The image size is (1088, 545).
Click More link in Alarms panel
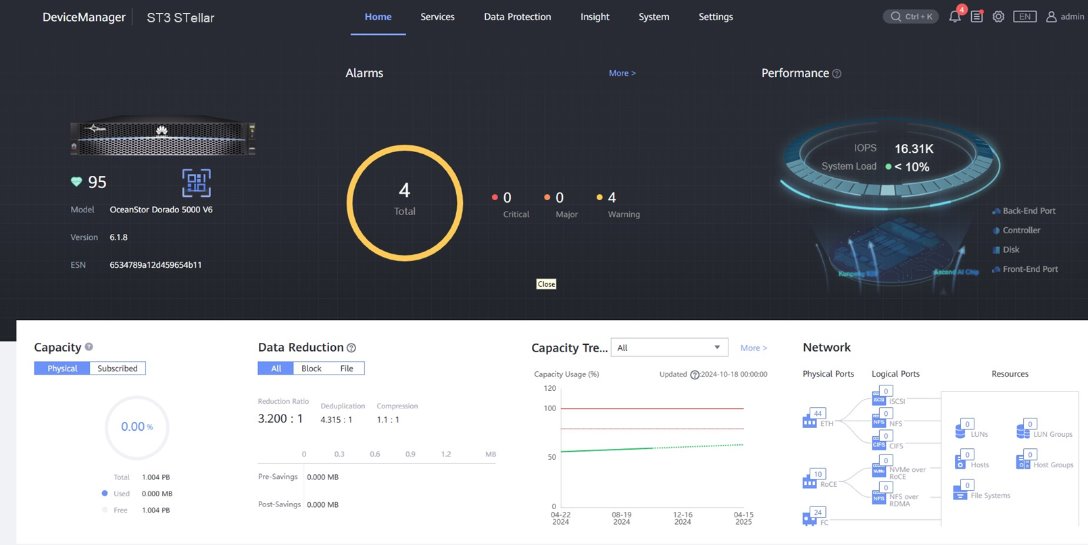[x=622, y=73]
